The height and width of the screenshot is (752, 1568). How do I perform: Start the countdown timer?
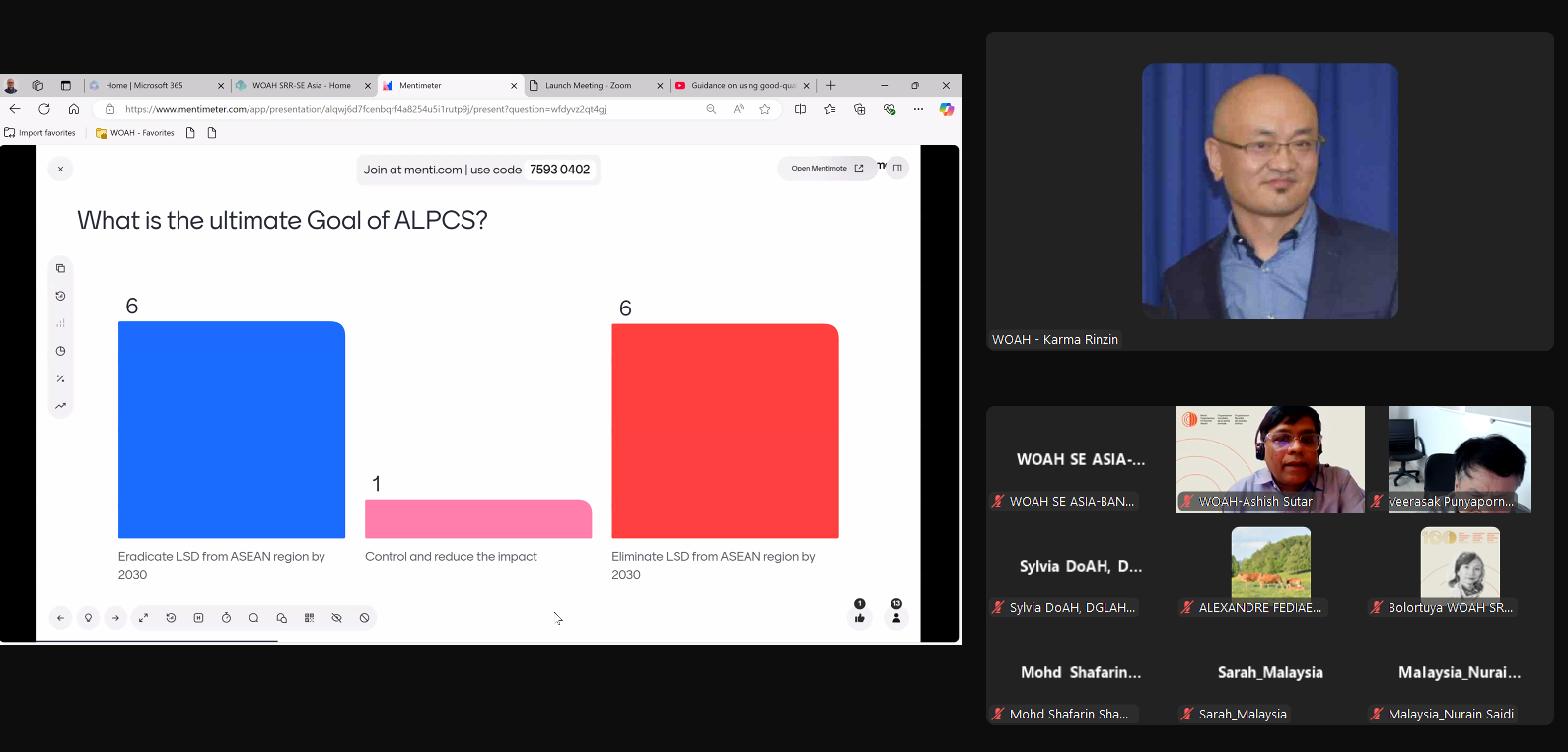[226, 618]
